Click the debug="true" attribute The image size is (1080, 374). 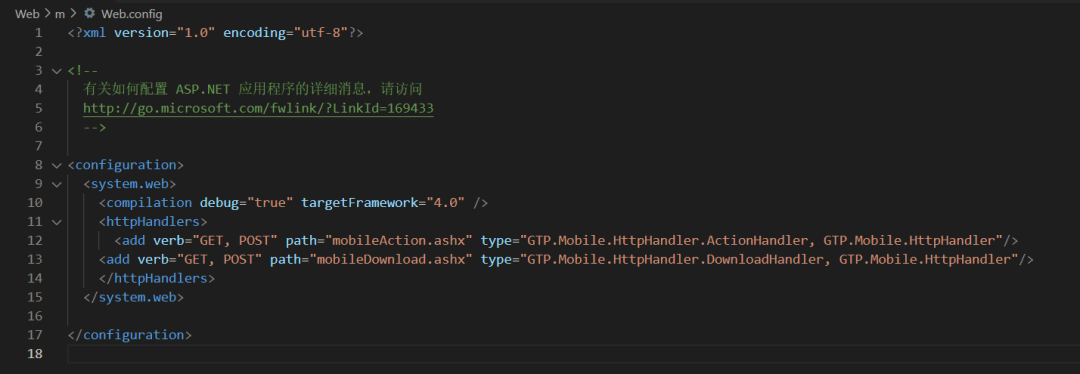(x=247, y=202)
